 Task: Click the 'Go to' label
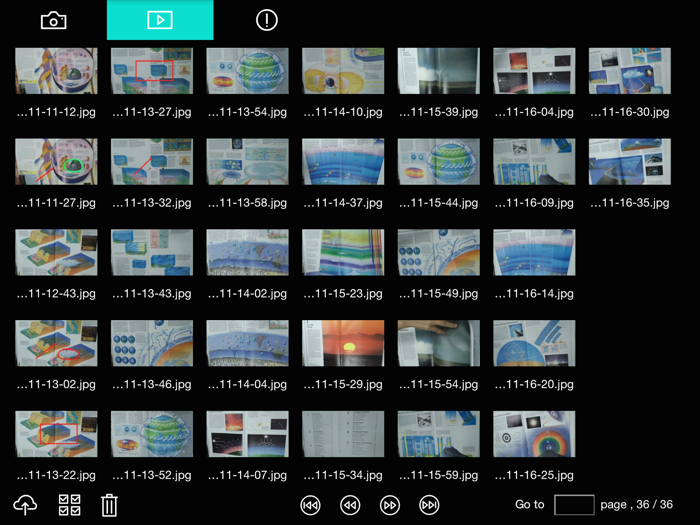coord(529,504)
